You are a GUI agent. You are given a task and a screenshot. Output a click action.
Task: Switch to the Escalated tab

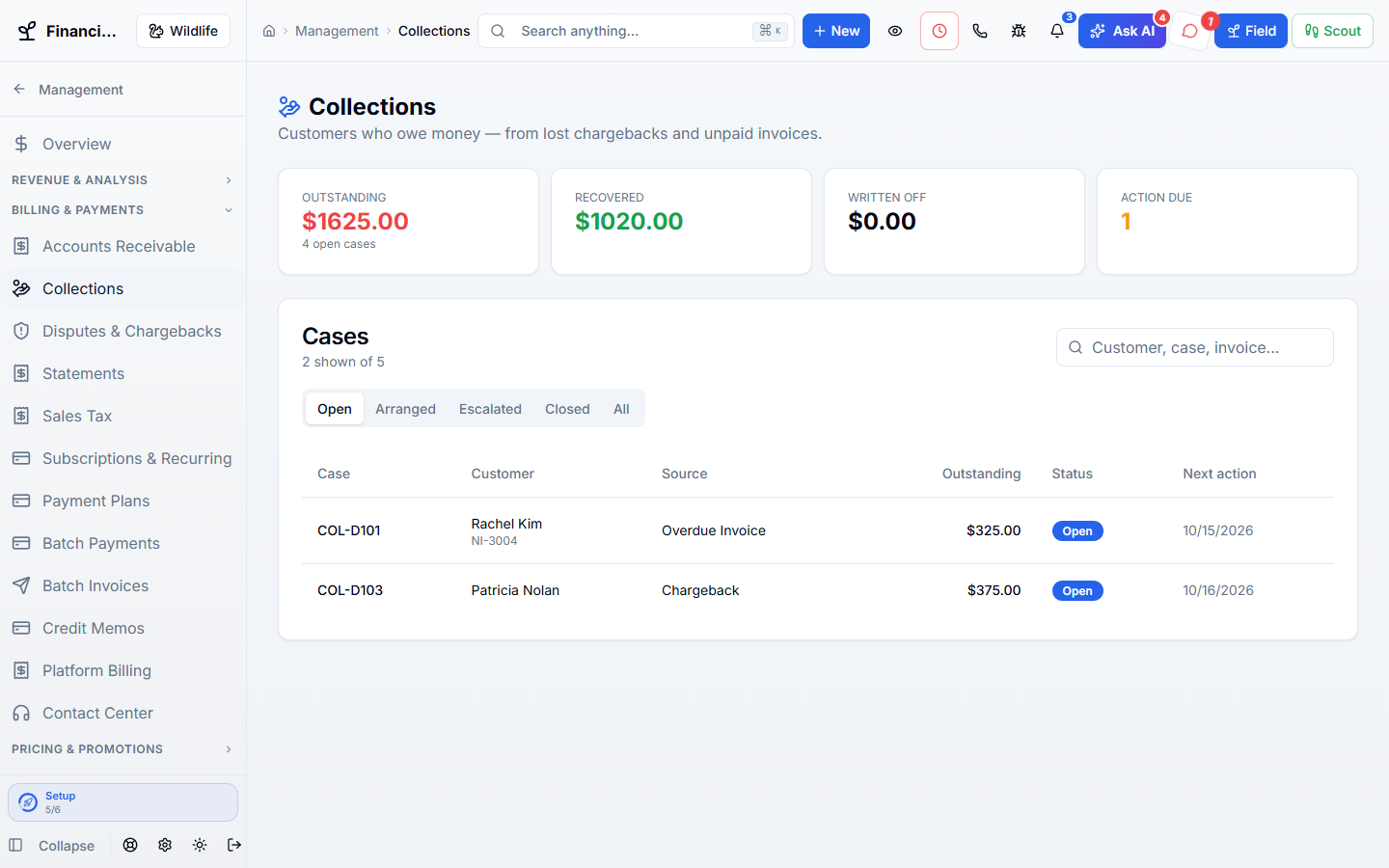tap(490, 409)
